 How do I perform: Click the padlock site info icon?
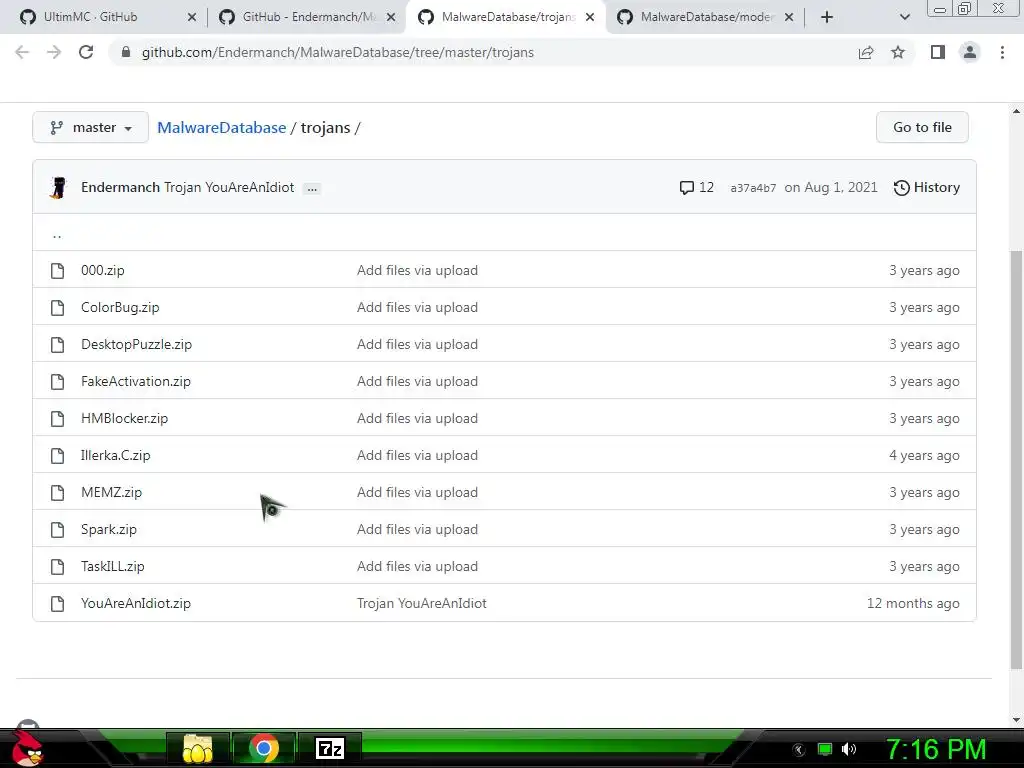tap(126, 52)
